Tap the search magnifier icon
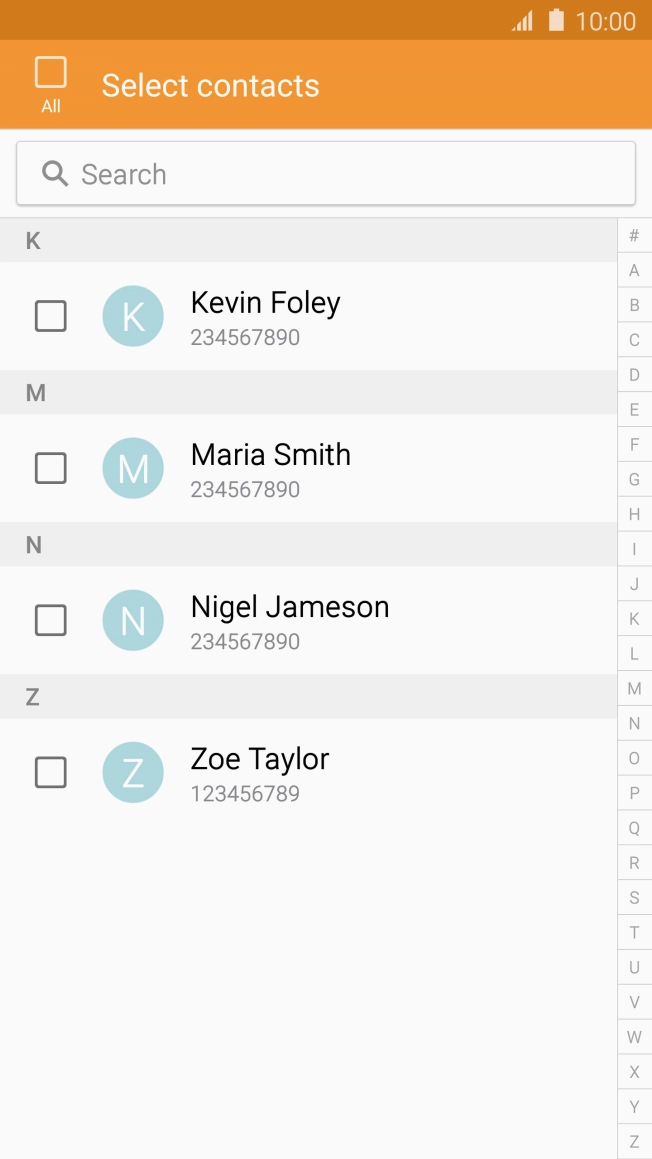 [55, 174]
